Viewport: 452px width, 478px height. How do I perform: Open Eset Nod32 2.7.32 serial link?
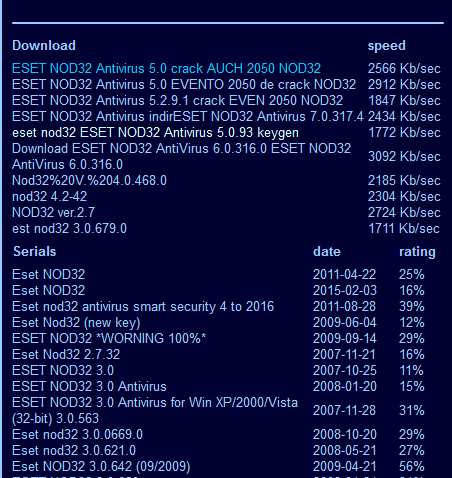coord(66,354)
